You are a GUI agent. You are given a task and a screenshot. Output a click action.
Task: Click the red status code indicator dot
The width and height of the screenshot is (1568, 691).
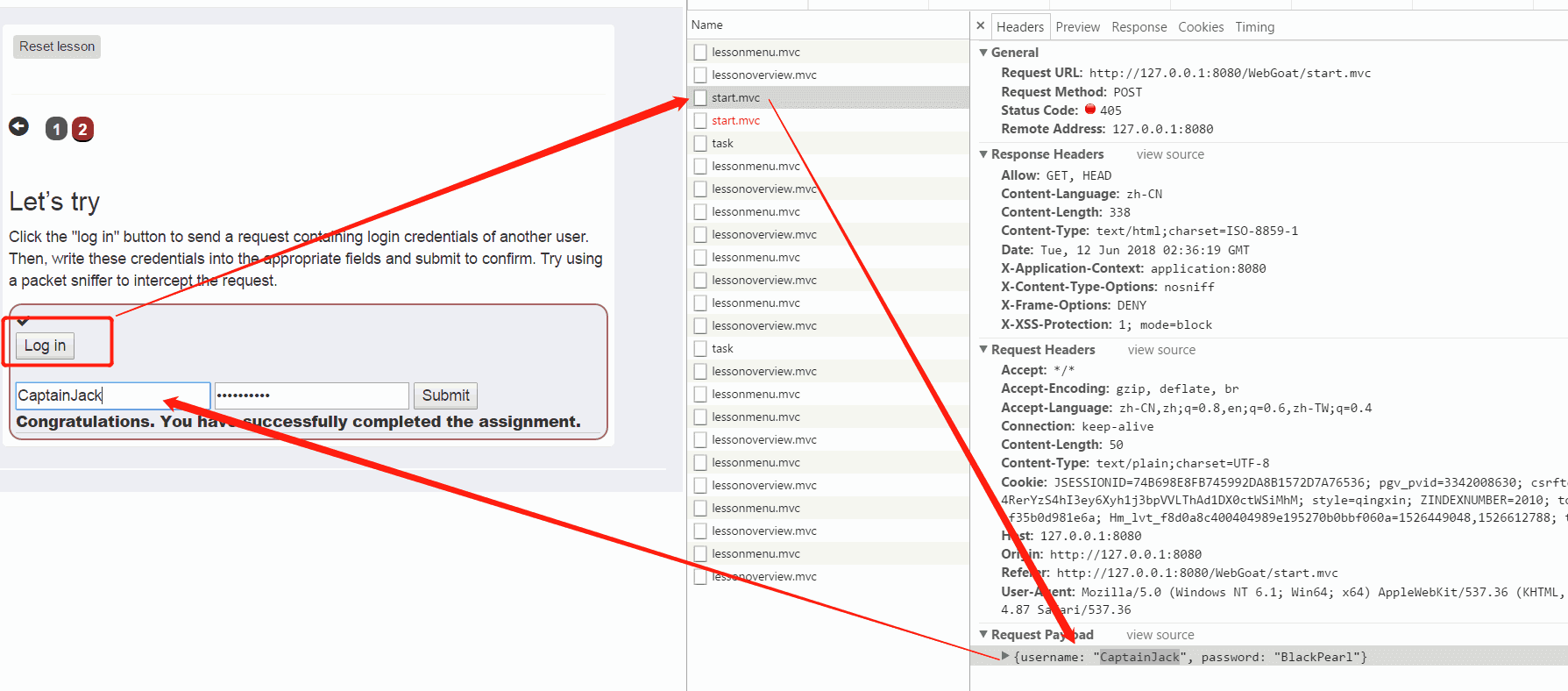click(x=1090, y=110)
